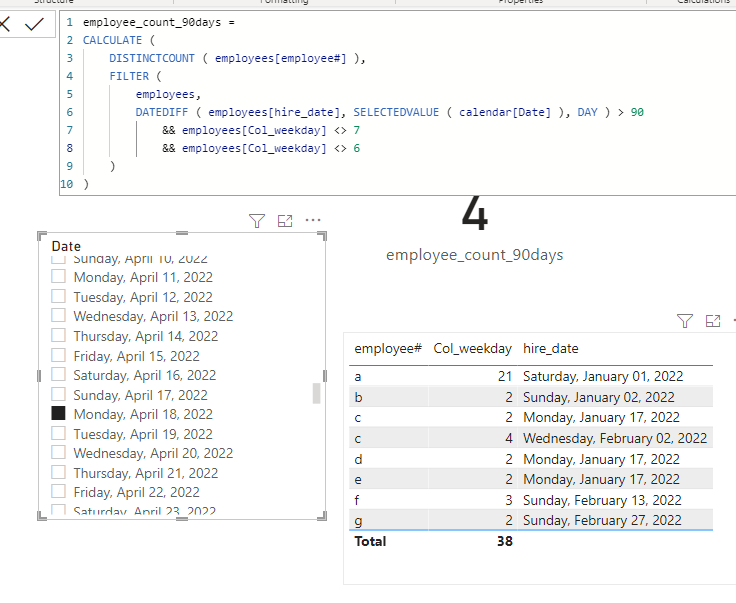Sort by Col_weekday column header
Viewport: 736px width, 603px height.
pyautogui.click(x=472, y=349)
